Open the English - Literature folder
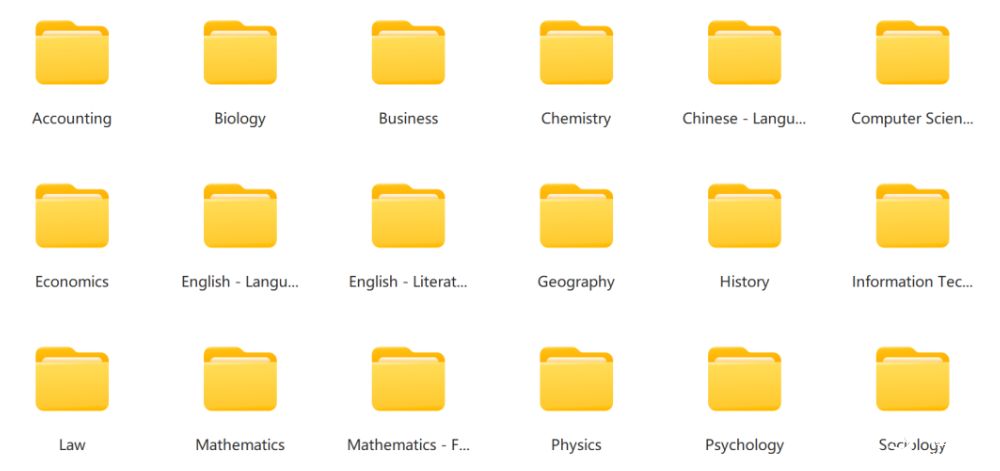This screenshot has height=471, width=1000. pyautogui.click(x=408, y=216)
